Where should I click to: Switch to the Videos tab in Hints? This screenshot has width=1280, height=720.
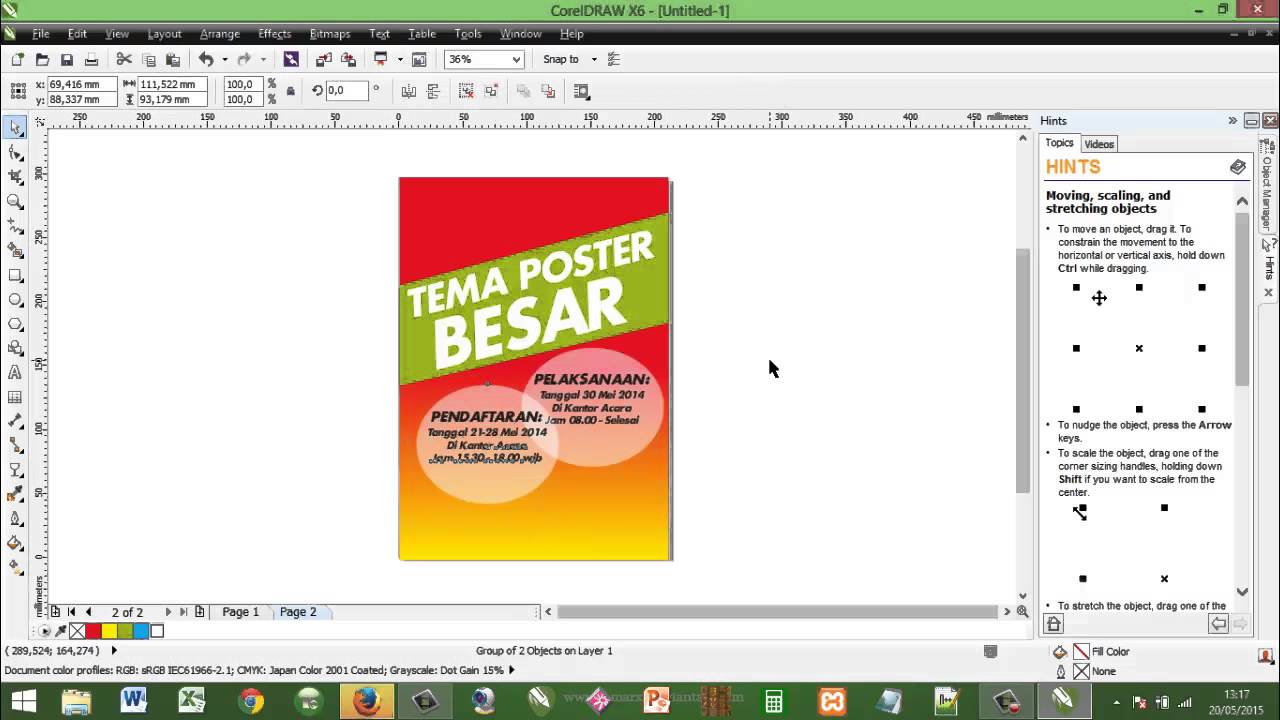(1099, 144)
